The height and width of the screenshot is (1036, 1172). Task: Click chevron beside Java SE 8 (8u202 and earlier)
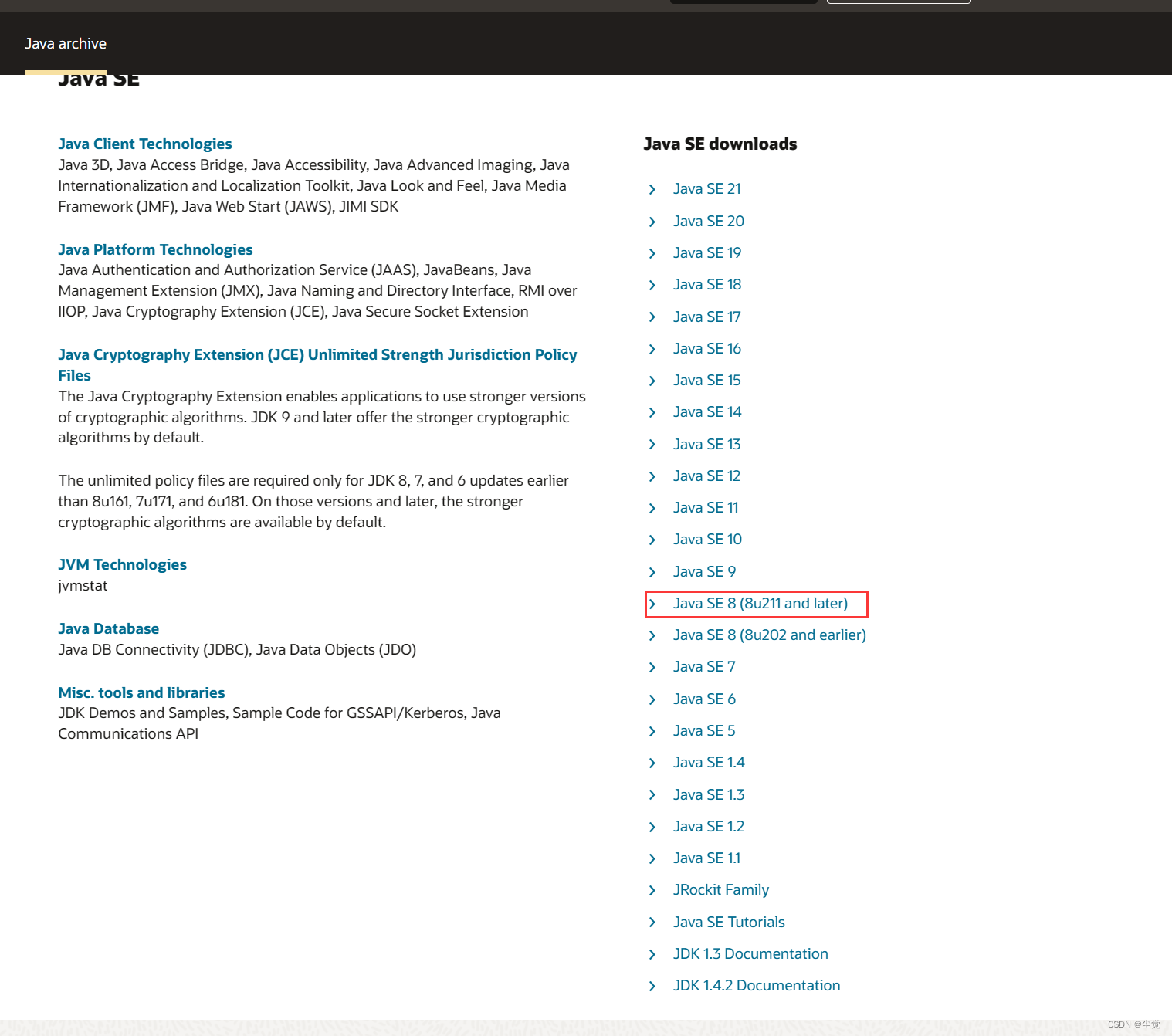click(x=652, y=635)
